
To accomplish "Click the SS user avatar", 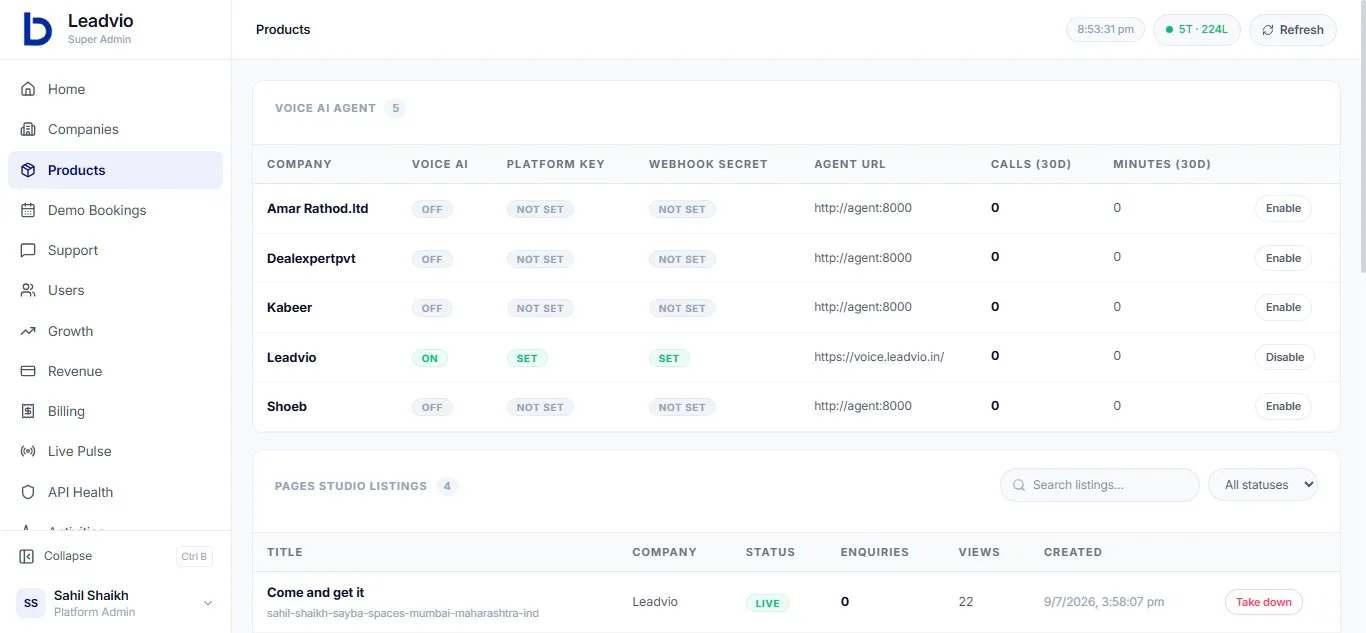I will pyautogui.click(x=31, y=603).
